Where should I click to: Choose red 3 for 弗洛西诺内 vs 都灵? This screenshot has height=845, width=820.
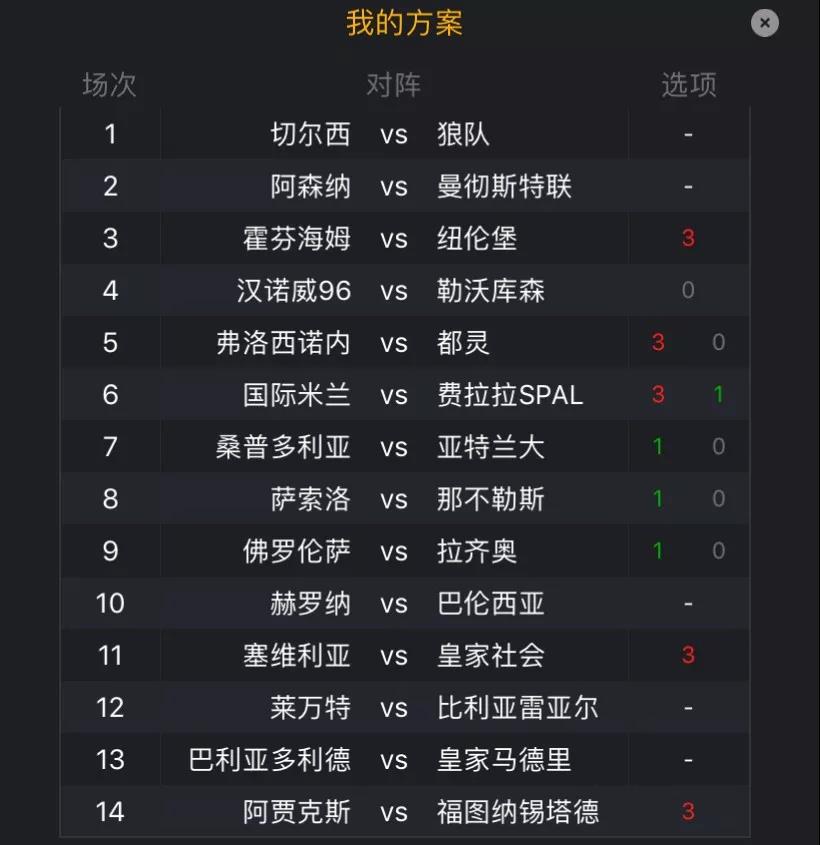tap(658, 342)
